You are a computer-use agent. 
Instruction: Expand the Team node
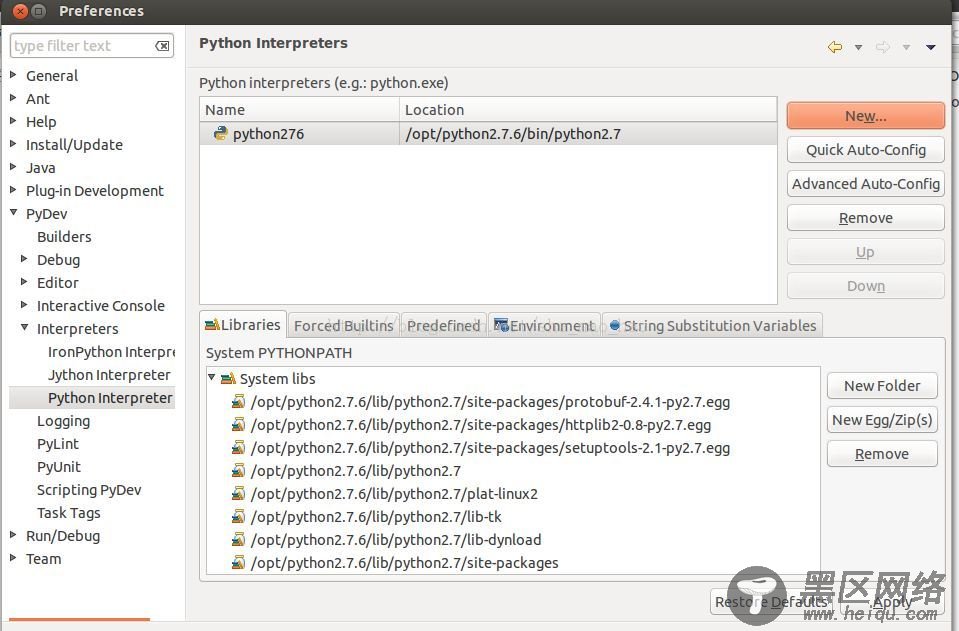tap(13, 558)
